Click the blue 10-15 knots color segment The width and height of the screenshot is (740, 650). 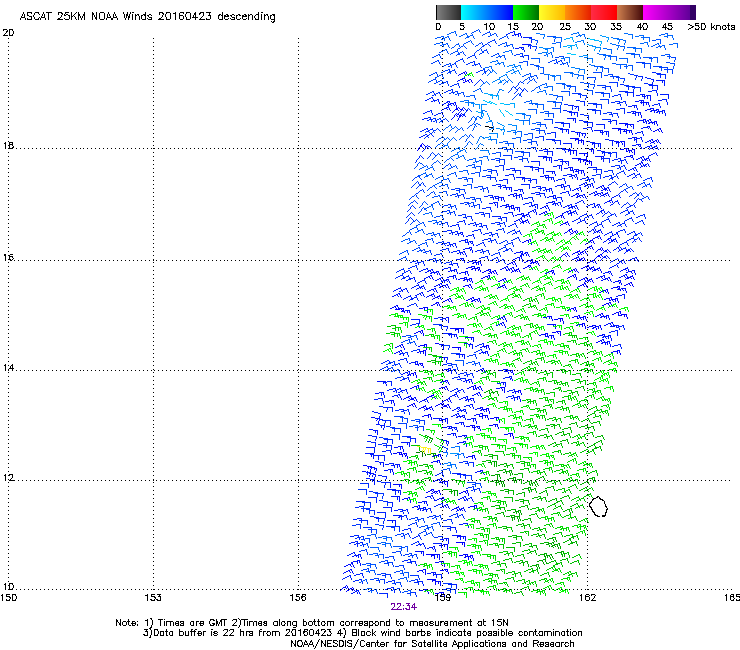(500, 12)
